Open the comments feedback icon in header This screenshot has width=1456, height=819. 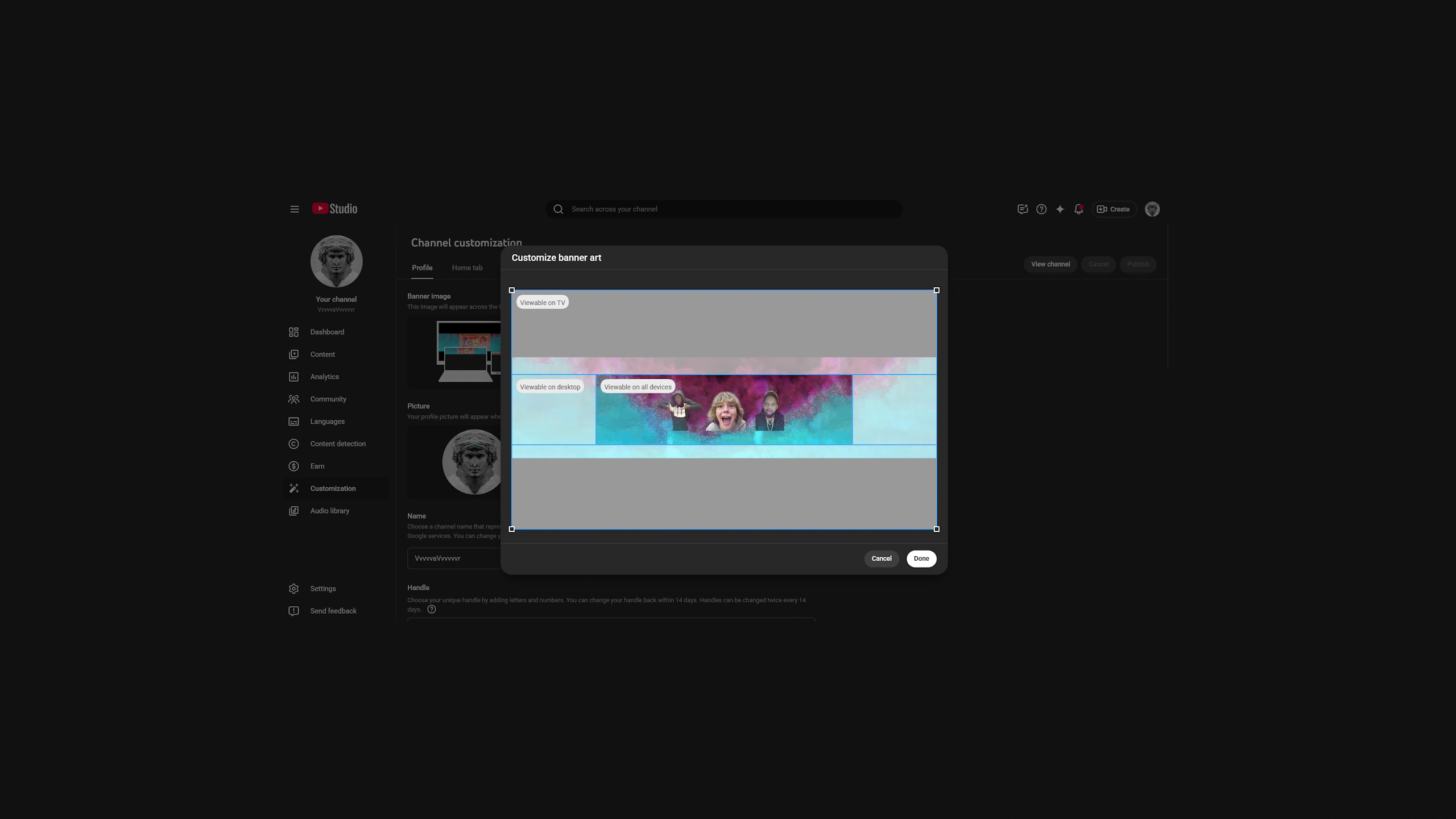point(1022,209)
